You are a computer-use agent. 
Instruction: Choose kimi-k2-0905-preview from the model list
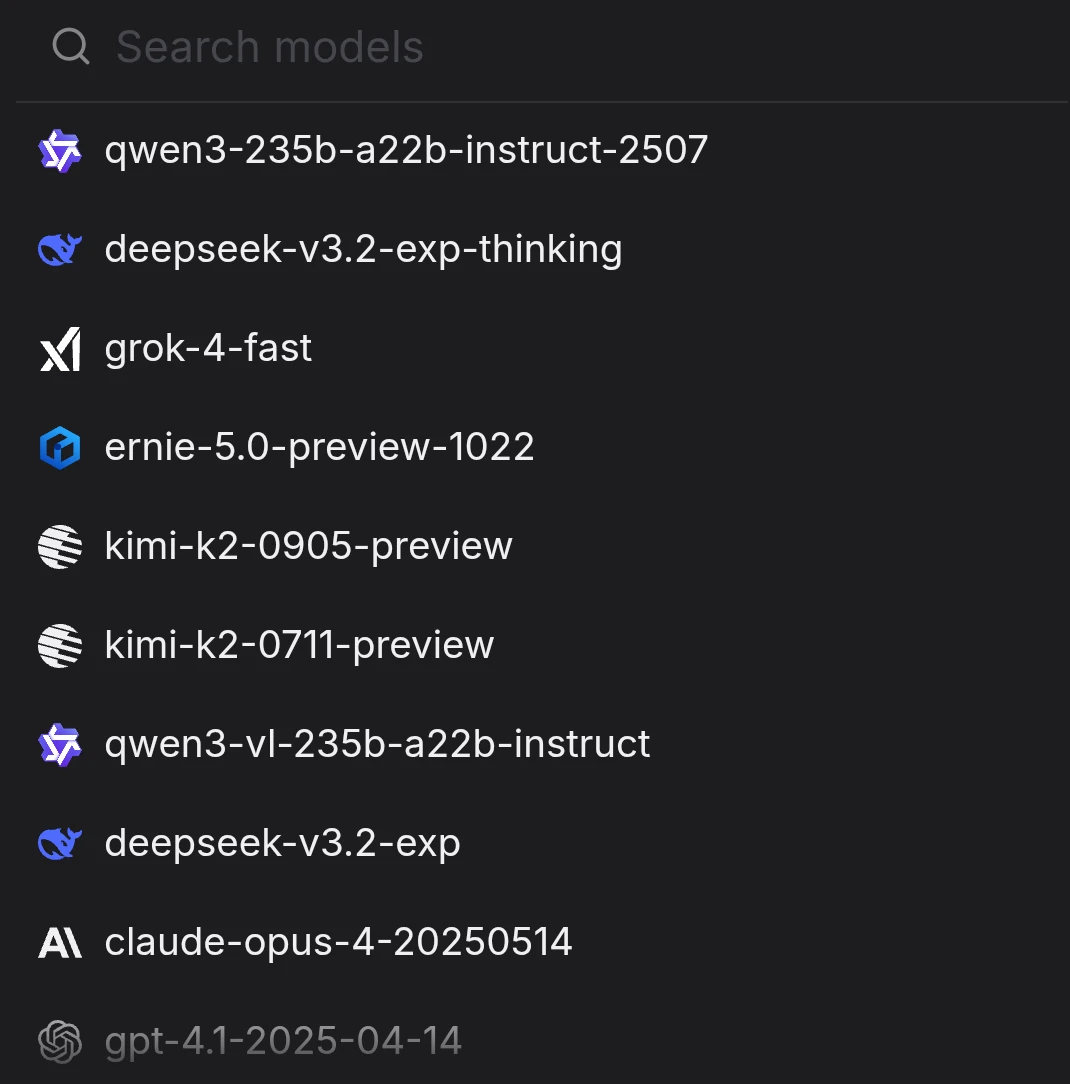[x=308, y=547]
